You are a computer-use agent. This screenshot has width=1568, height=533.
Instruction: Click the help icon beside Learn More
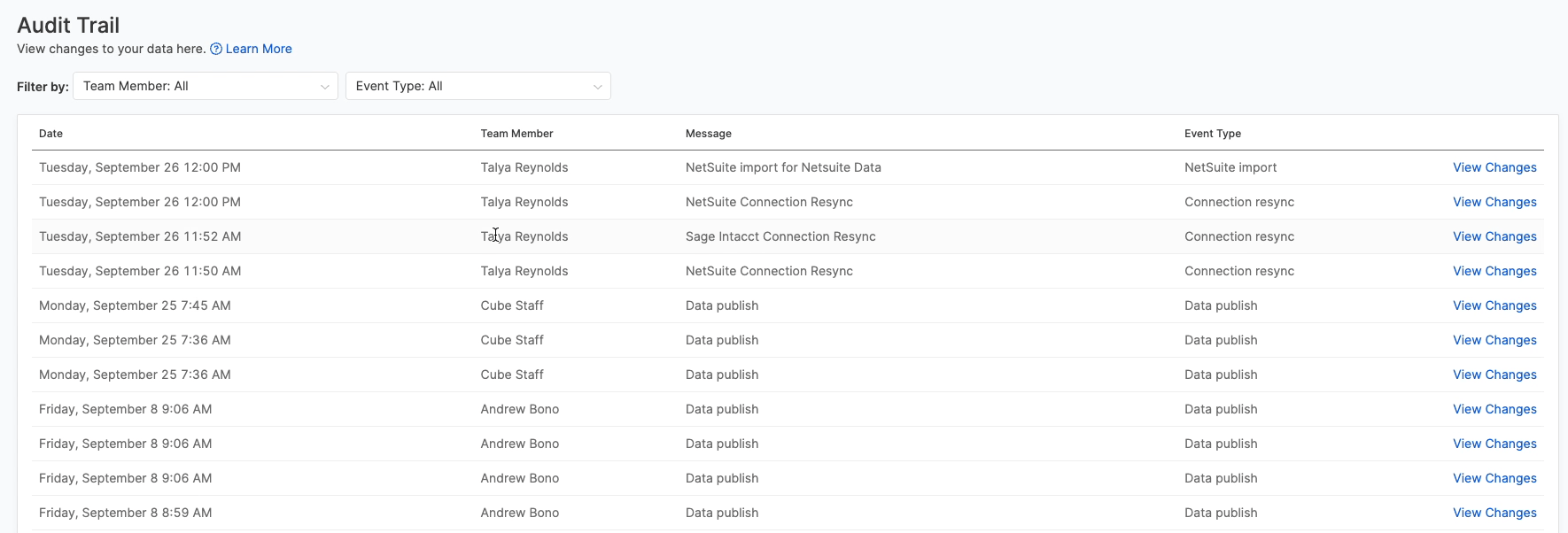point(216,50)
